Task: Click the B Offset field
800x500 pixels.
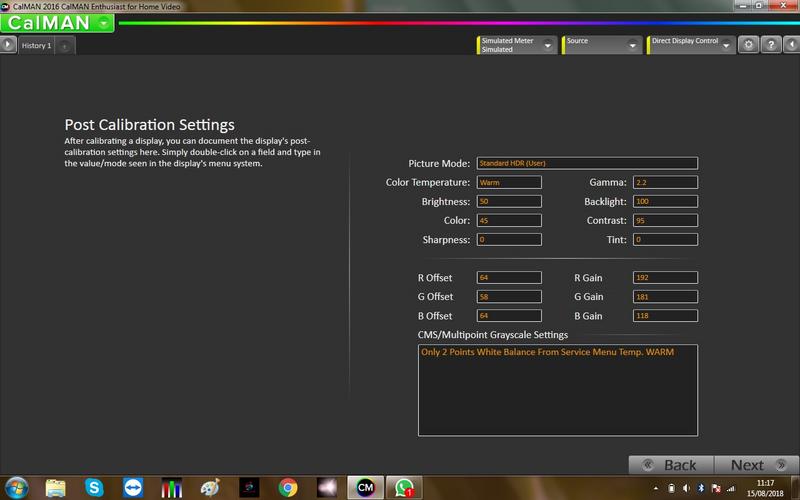Action: (x=509, y=316)
